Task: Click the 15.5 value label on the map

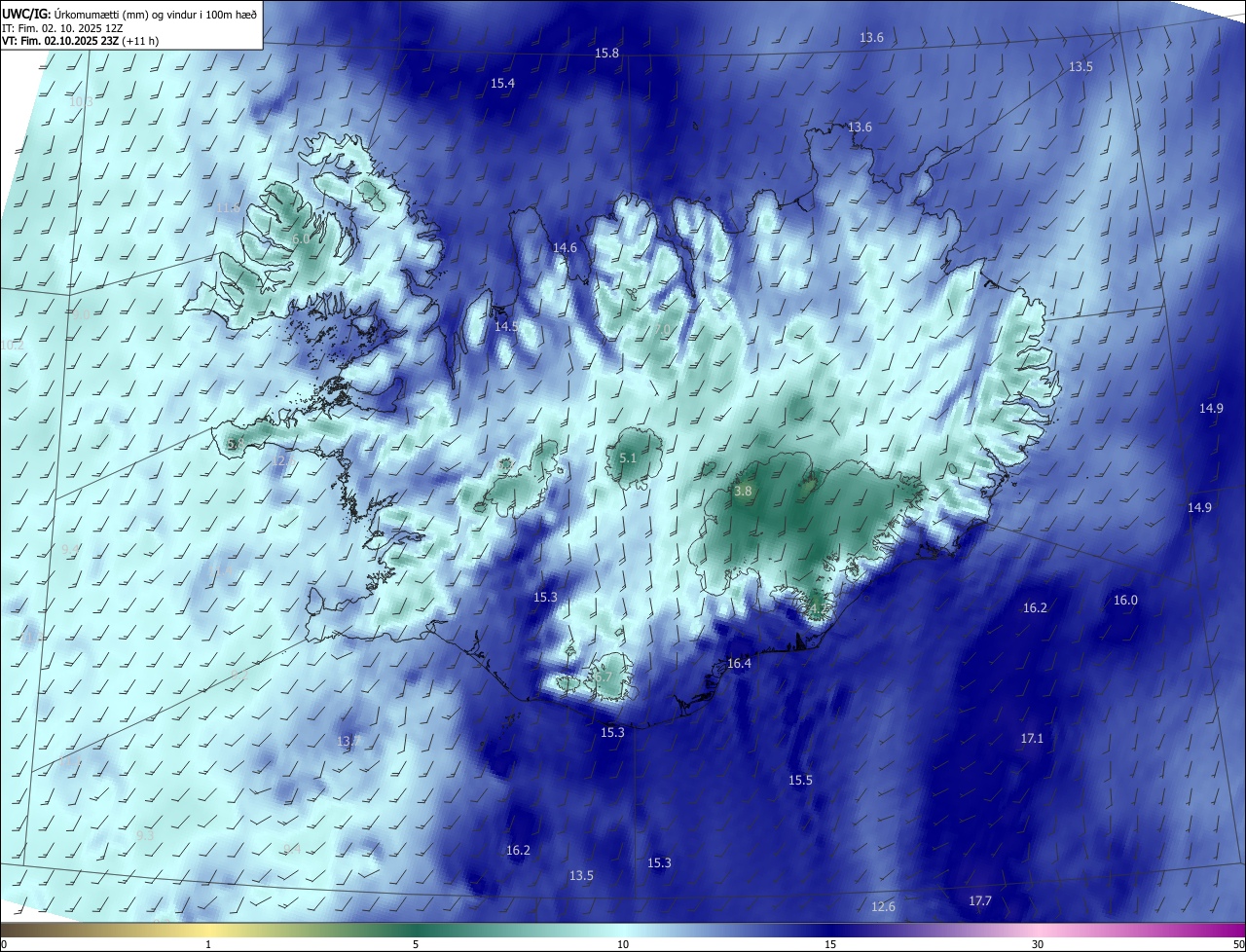Action: point(800,781)
